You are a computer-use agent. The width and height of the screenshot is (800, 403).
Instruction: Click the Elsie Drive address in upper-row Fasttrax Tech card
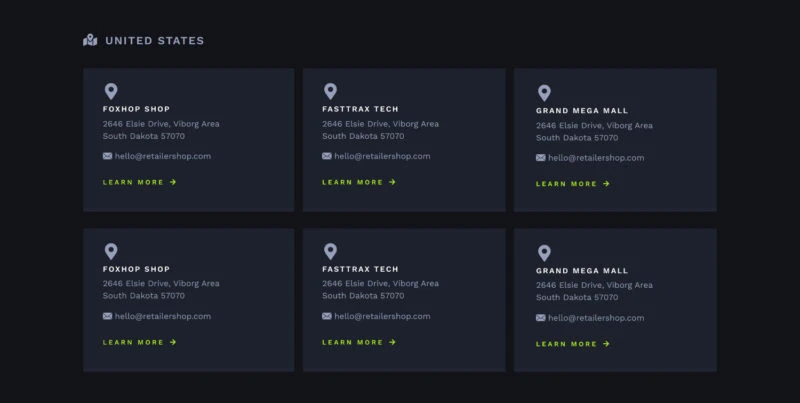point(381,130)
